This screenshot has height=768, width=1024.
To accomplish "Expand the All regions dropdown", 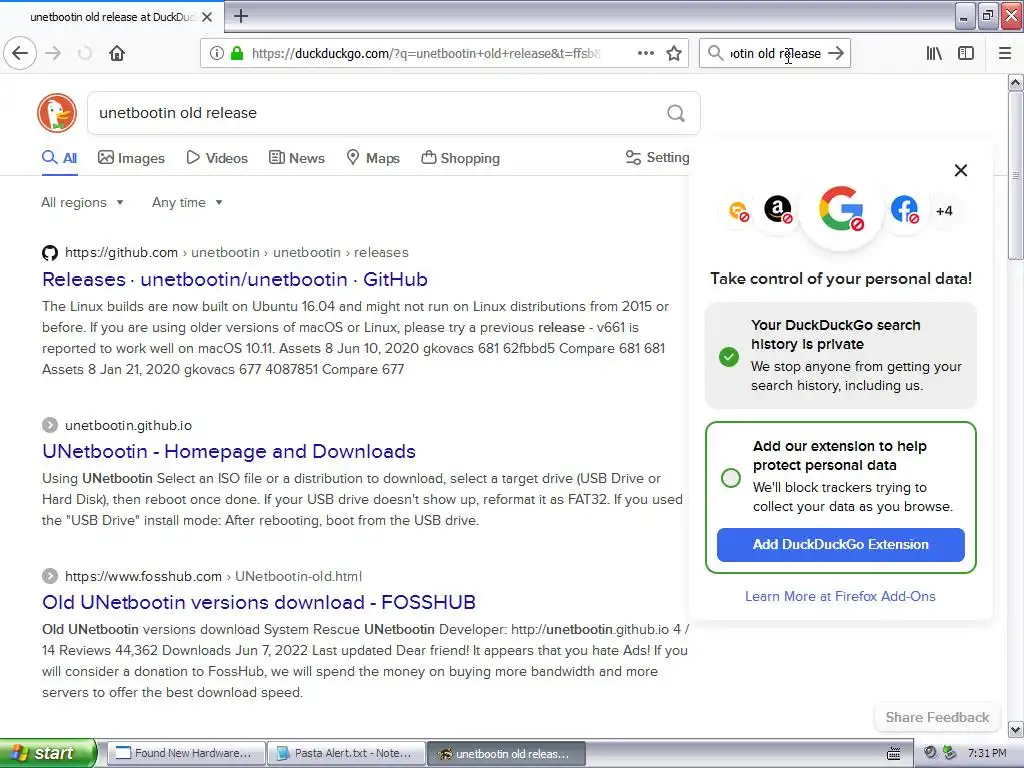I will click(x=82, y=202).
